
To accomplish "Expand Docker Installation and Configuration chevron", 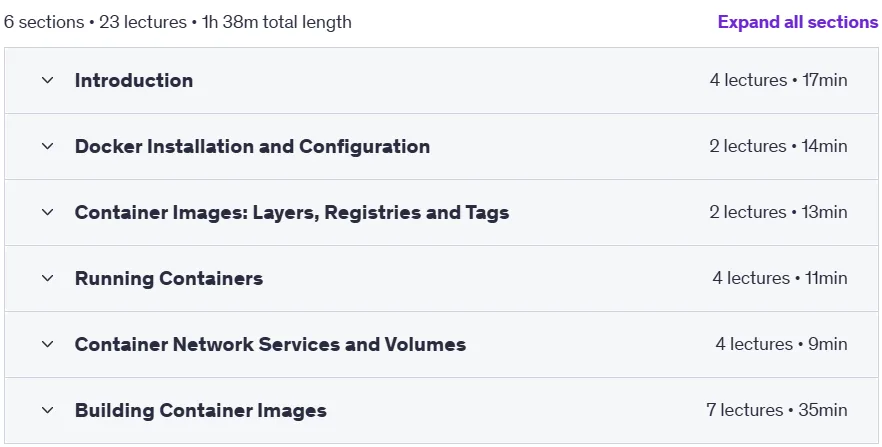I will 48,146.
